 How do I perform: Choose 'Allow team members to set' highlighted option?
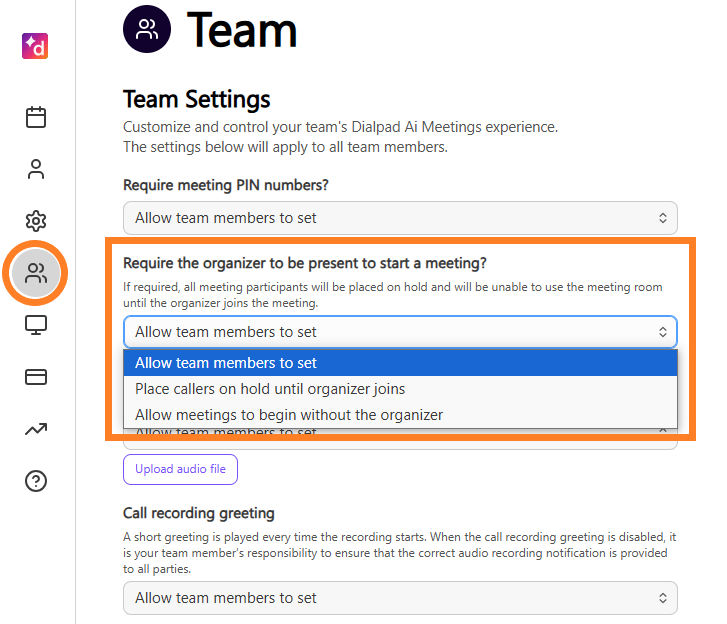400,363
